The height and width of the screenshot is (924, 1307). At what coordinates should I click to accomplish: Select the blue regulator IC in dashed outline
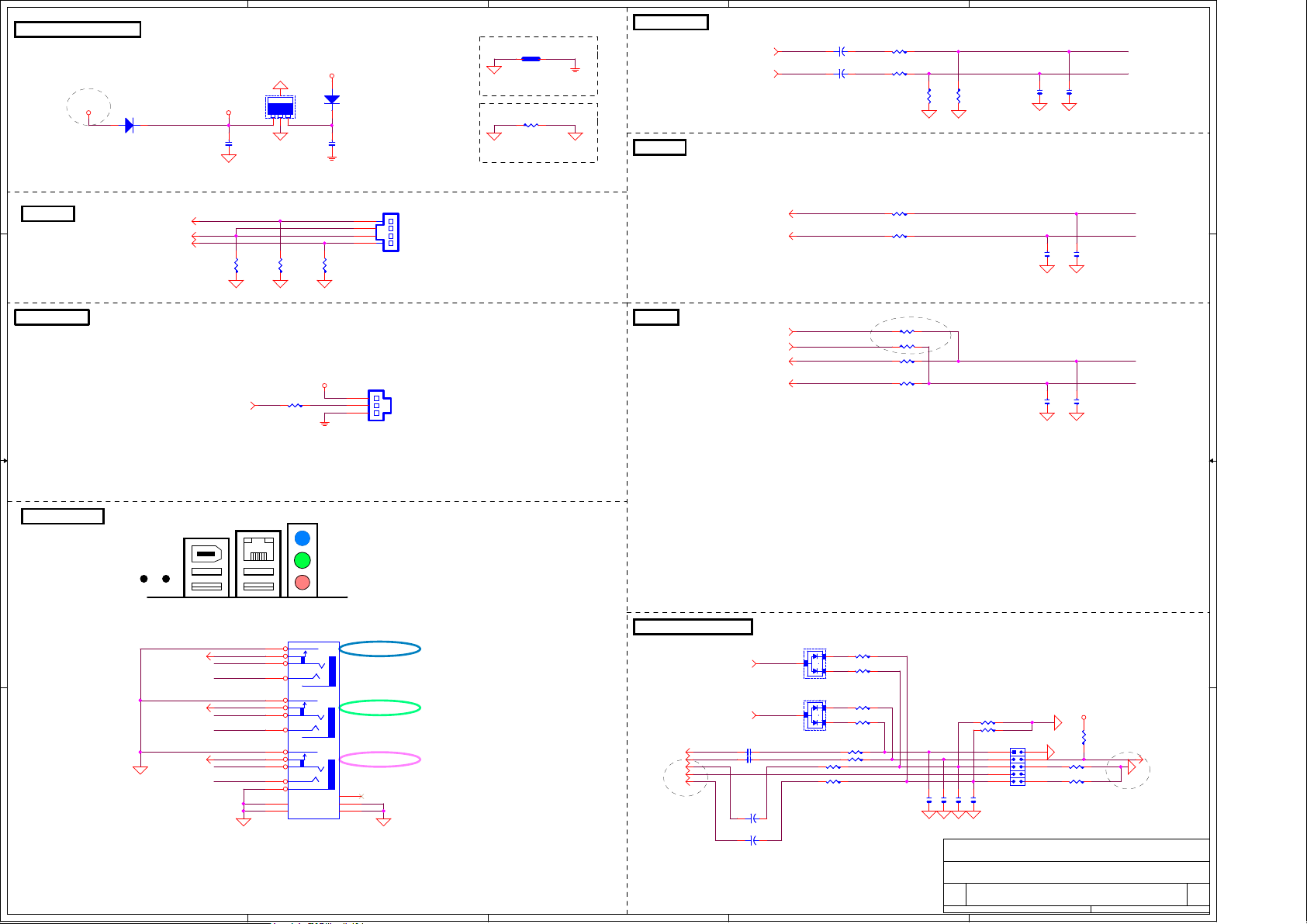click(280, 107)
